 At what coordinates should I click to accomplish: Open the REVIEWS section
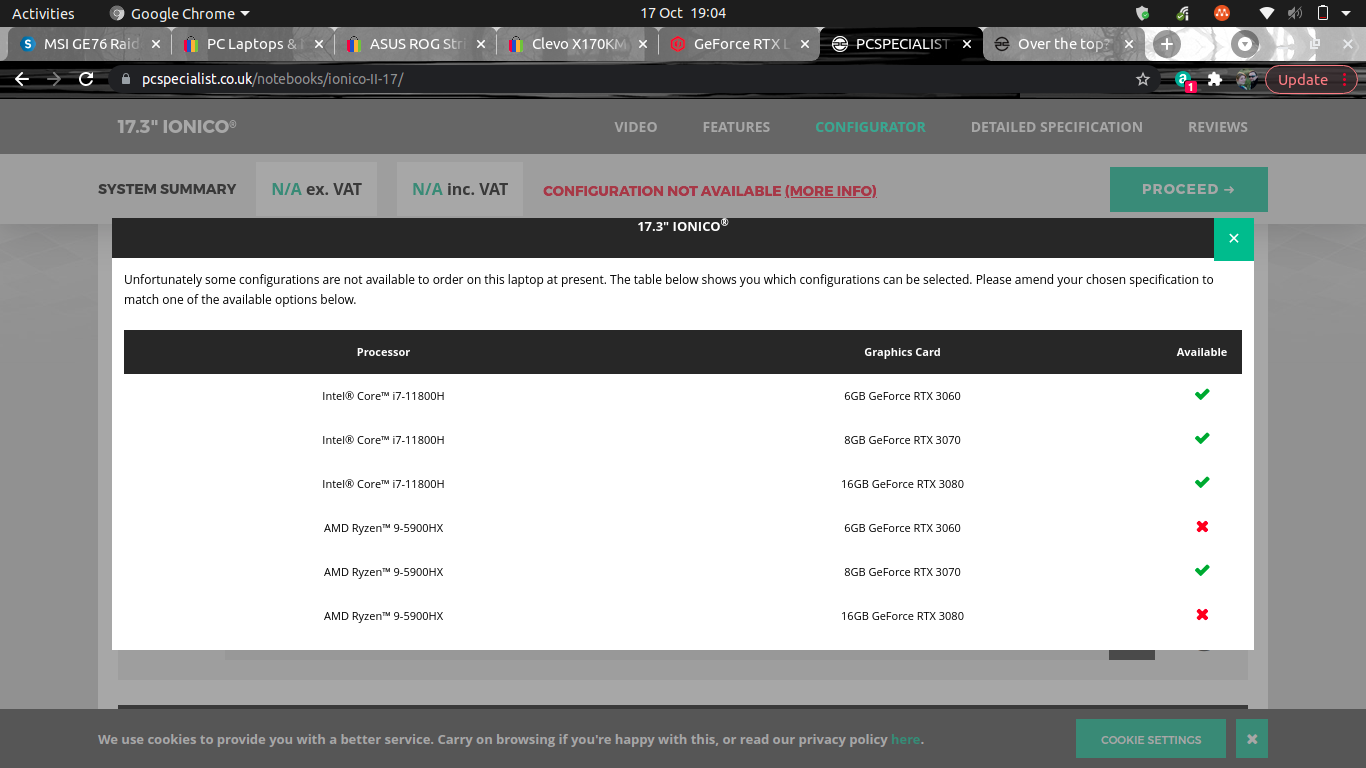tap(1218, 127)
